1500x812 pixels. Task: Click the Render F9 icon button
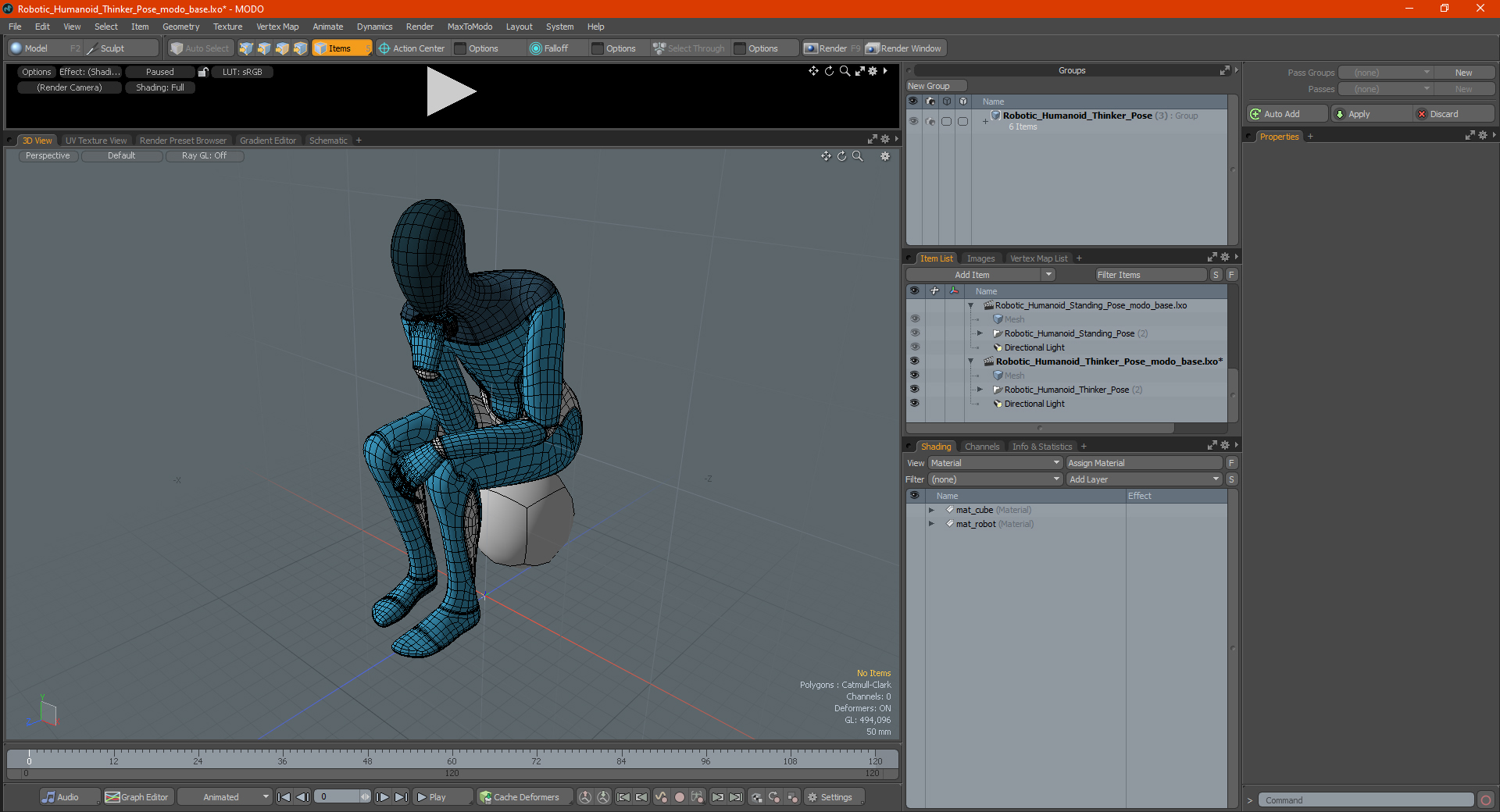832,48
